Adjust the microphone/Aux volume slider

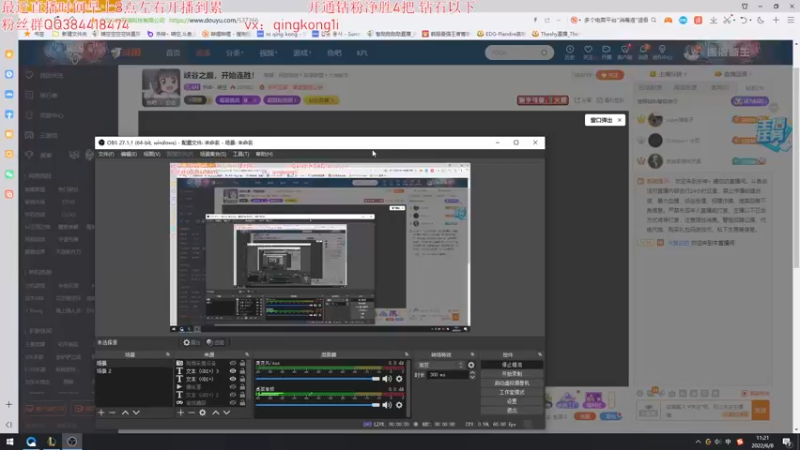pyautogui.click(x=318, y=379)
